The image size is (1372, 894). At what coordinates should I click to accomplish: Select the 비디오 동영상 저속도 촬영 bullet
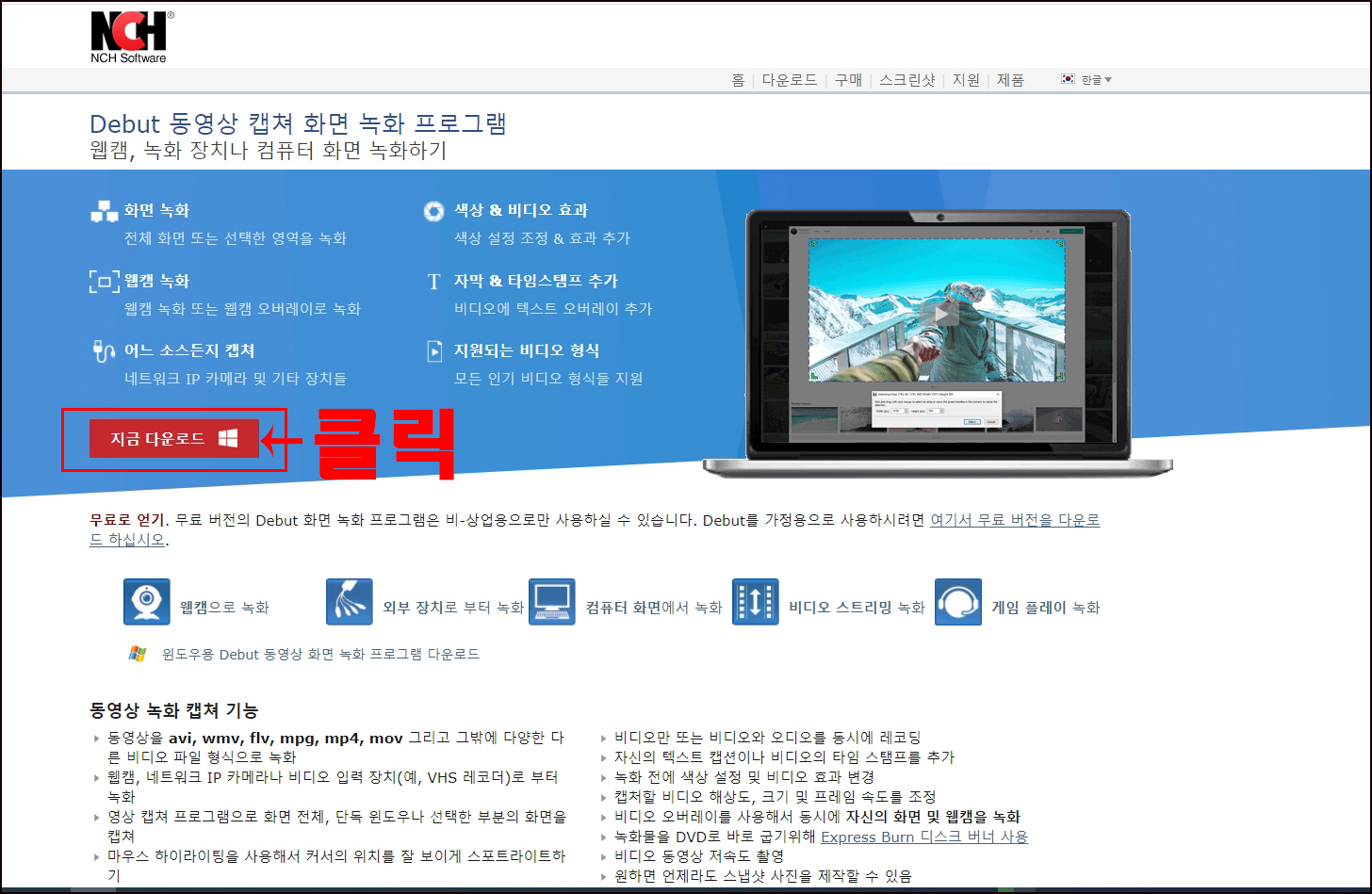699,856
